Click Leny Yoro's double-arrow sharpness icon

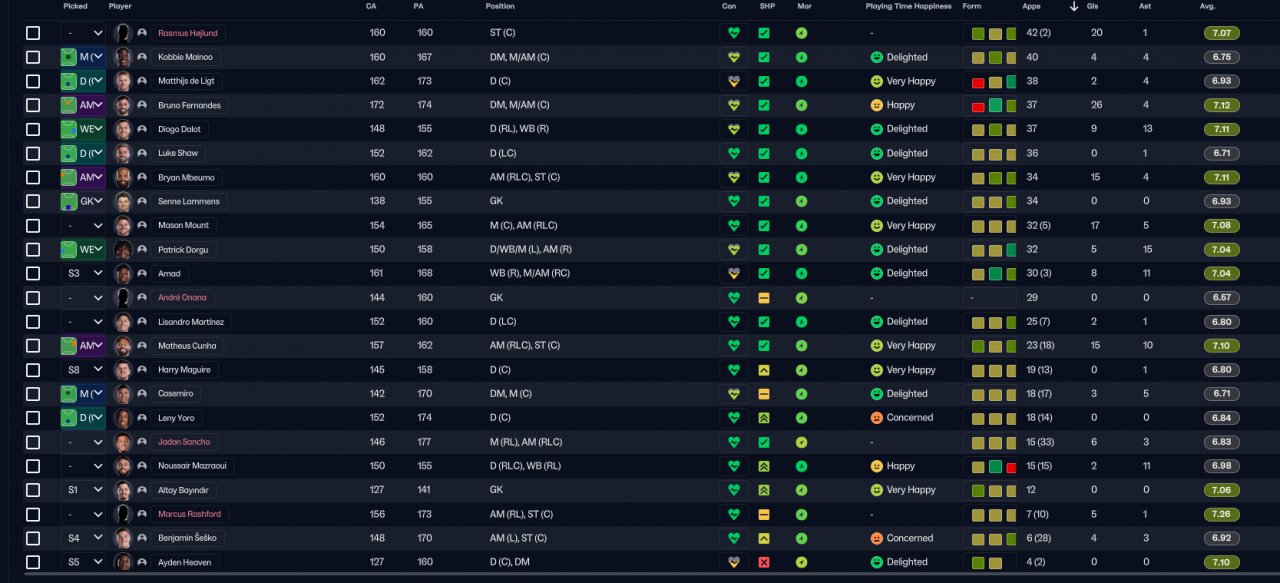click(764, 418)
